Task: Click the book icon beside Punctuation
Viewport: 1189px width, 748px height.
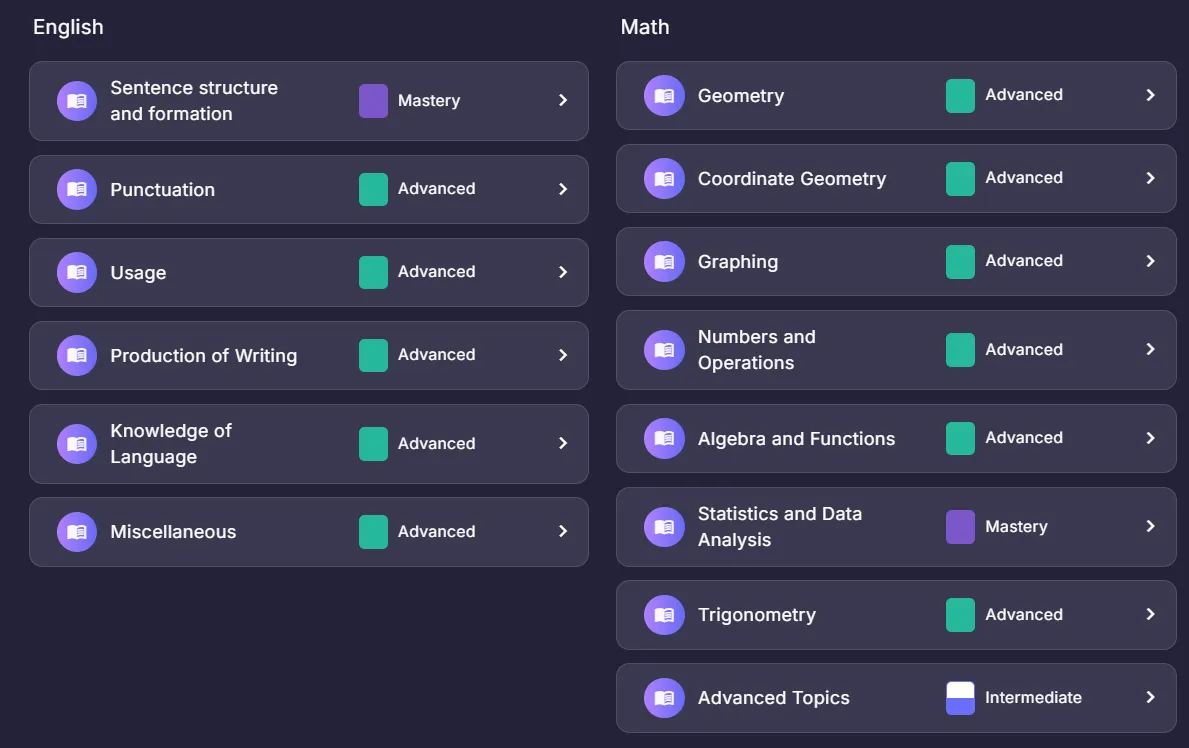Action: [x=77, y=189]
